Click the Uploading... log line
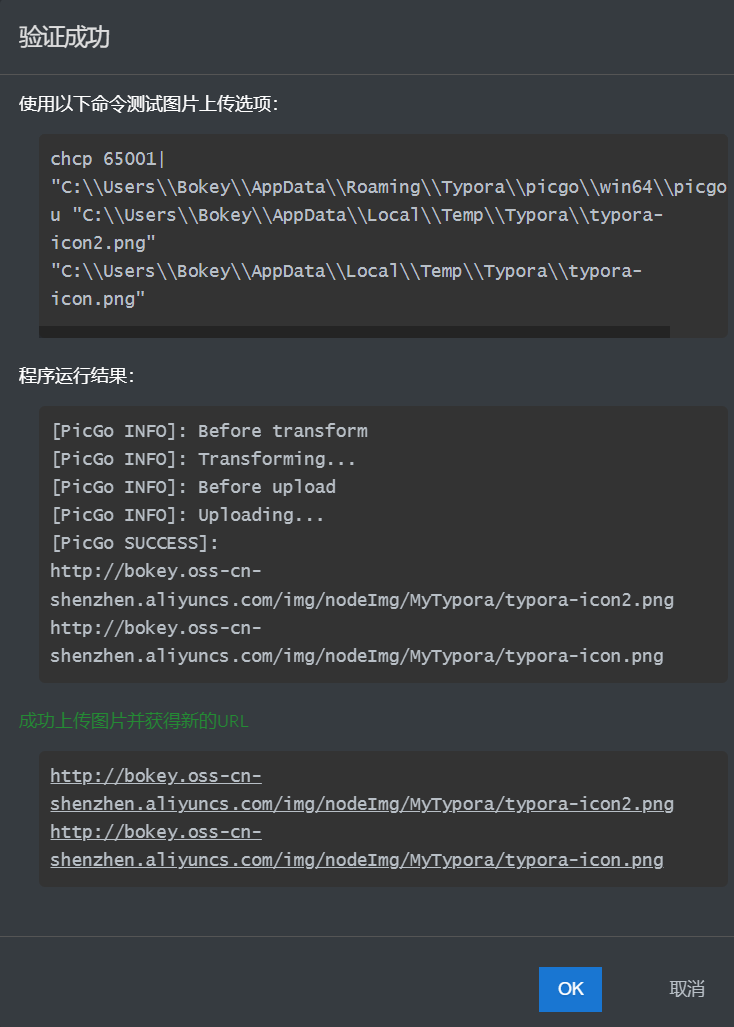Viewport: 734px width, 1027px height. [x=187, y=515]
